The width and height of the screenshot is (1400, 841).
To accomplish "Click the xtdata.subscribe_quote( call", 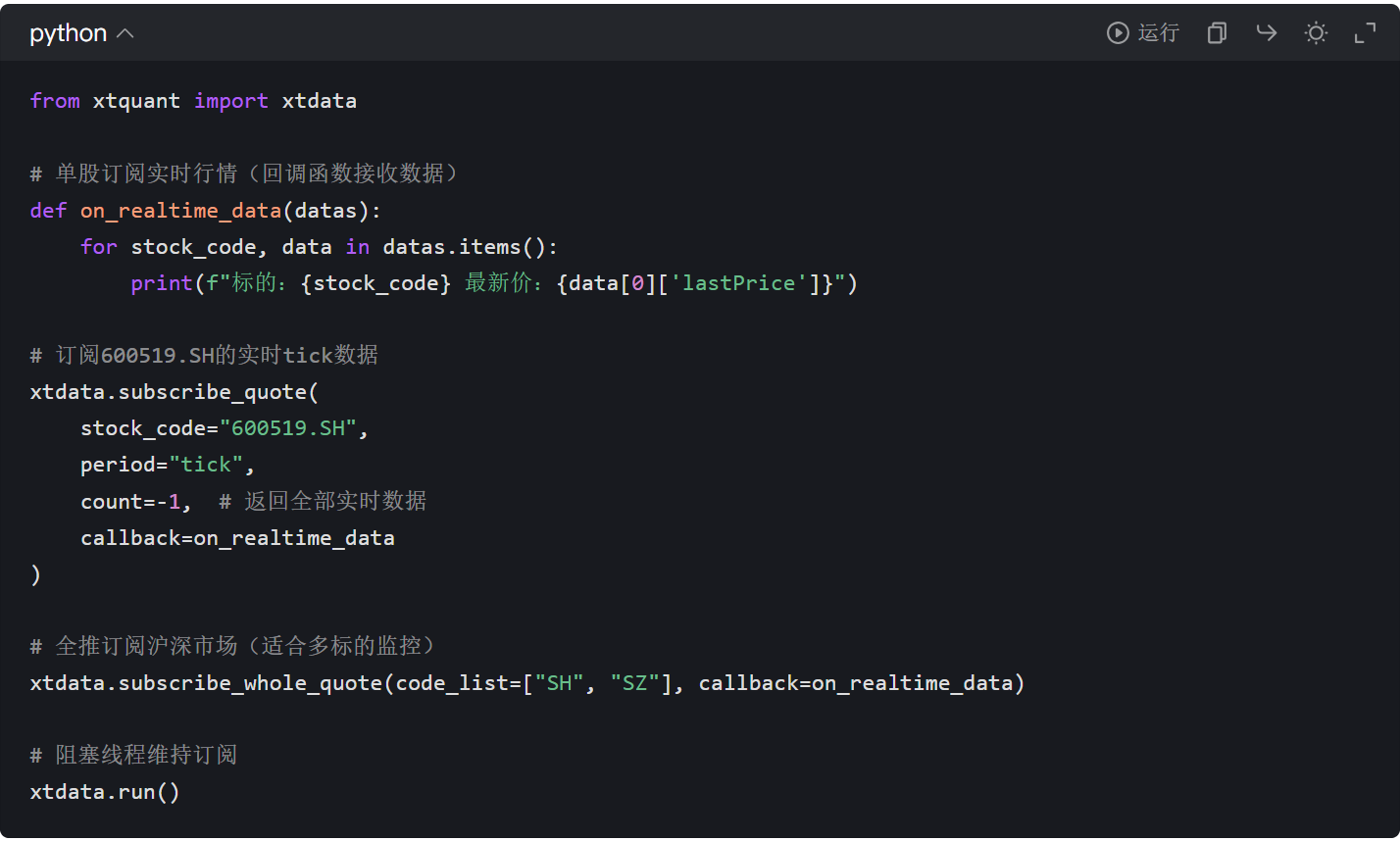I will 175,392.
